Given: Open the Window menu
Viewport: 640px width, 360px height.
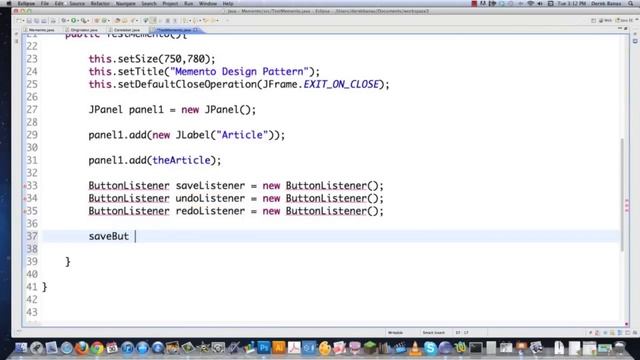Looking at the screenshot, I should [208, 4].
